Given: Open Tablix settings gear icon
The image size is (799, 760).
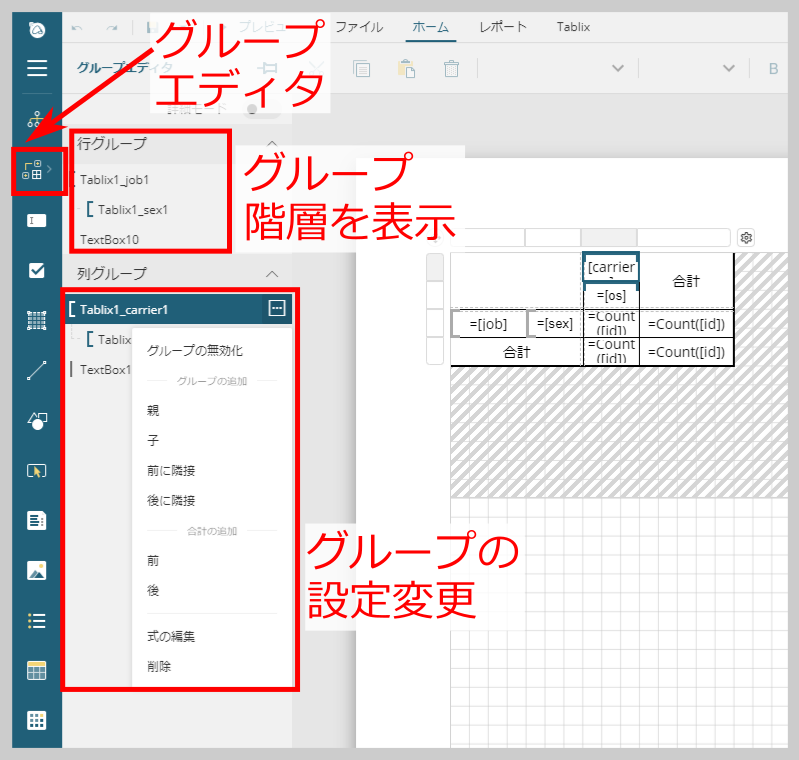Looking at the screenshot, I should [x=746, y=238].
